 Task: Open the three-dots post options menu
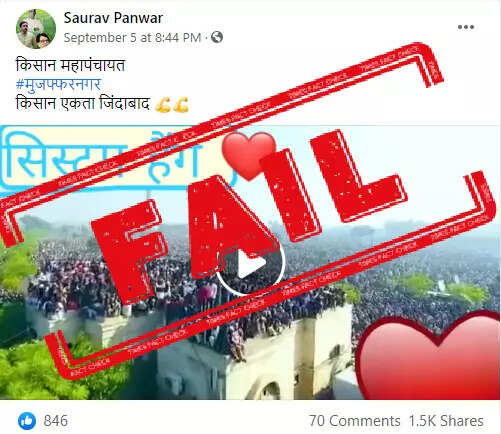[466, 27]
